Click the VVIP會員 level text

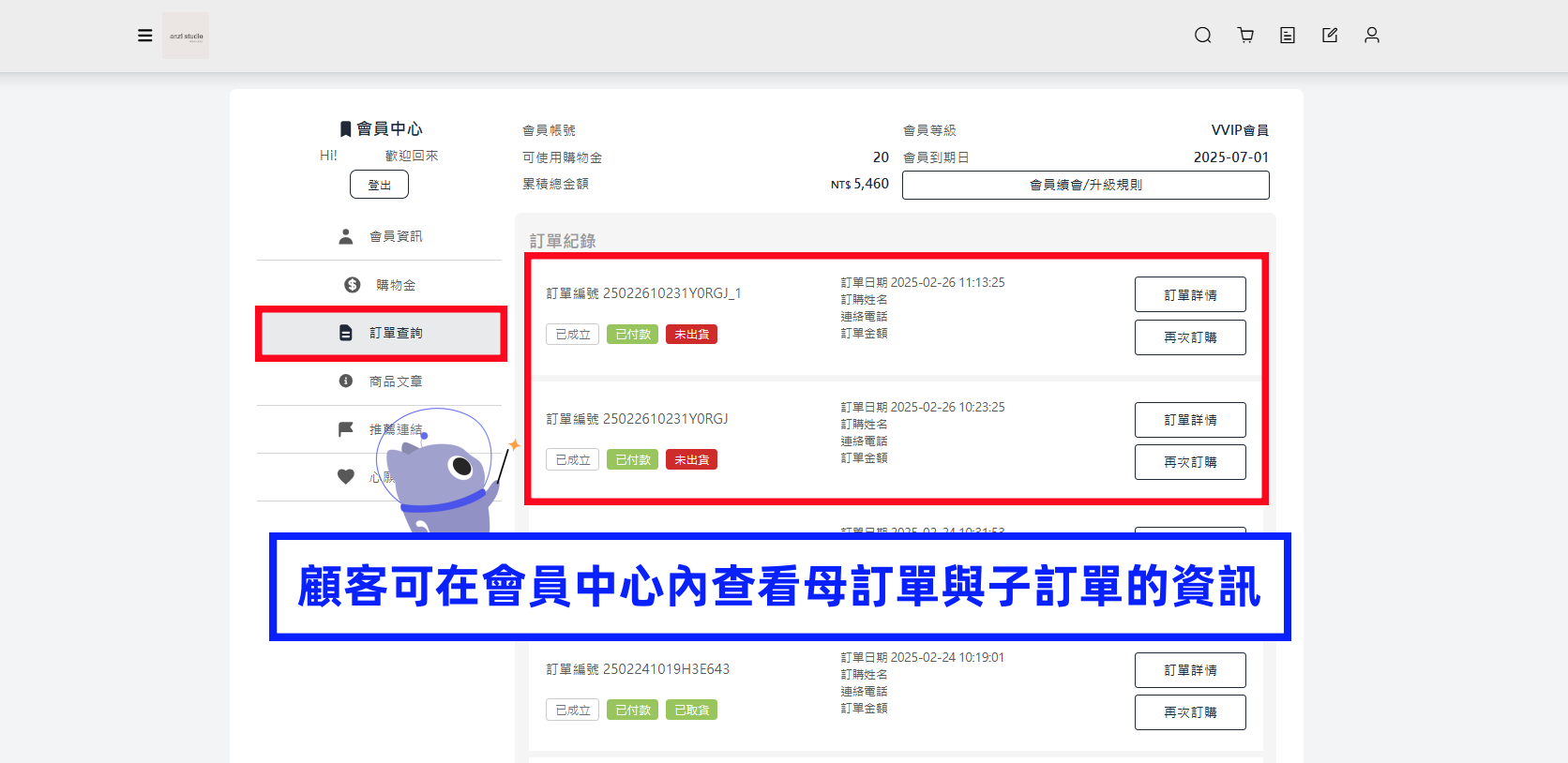pyautogui.click(x=1240, y=130)
